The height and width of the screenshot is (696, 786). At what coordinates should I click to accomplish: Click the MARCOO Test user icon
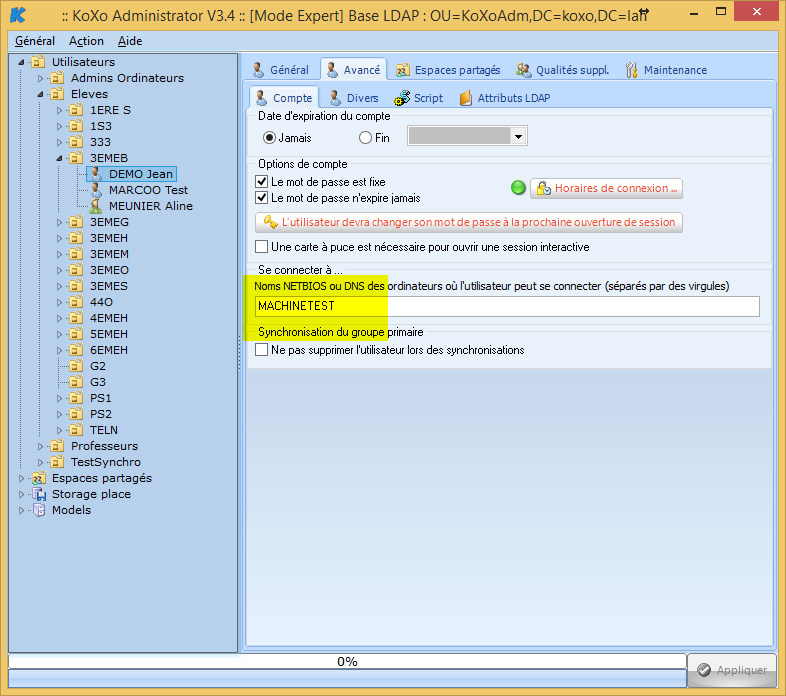tap(95, 190)
